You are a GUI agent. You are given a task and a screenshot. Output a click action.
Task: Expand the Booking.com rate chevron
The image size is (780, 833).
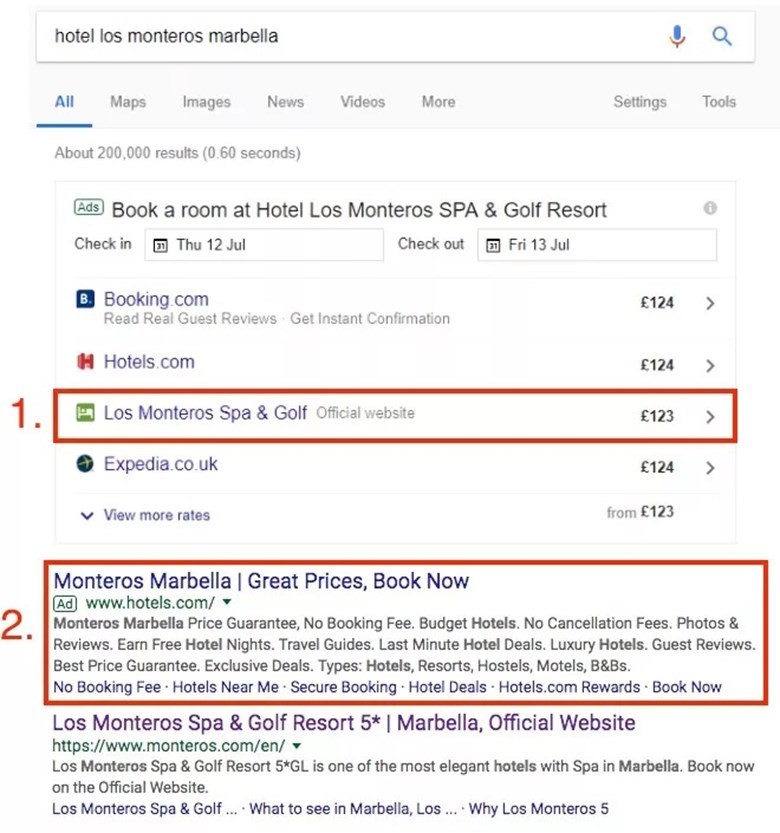click(710, 304)
